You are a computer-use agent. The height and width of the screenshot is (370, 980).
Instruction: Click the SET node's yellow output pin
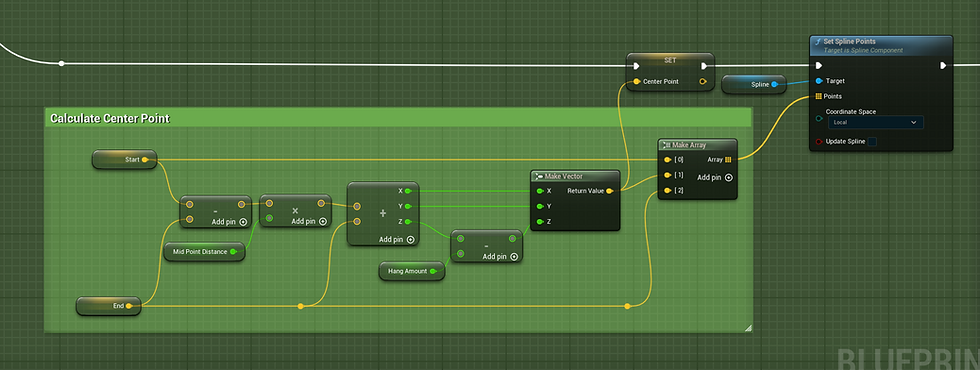[703, 82]
